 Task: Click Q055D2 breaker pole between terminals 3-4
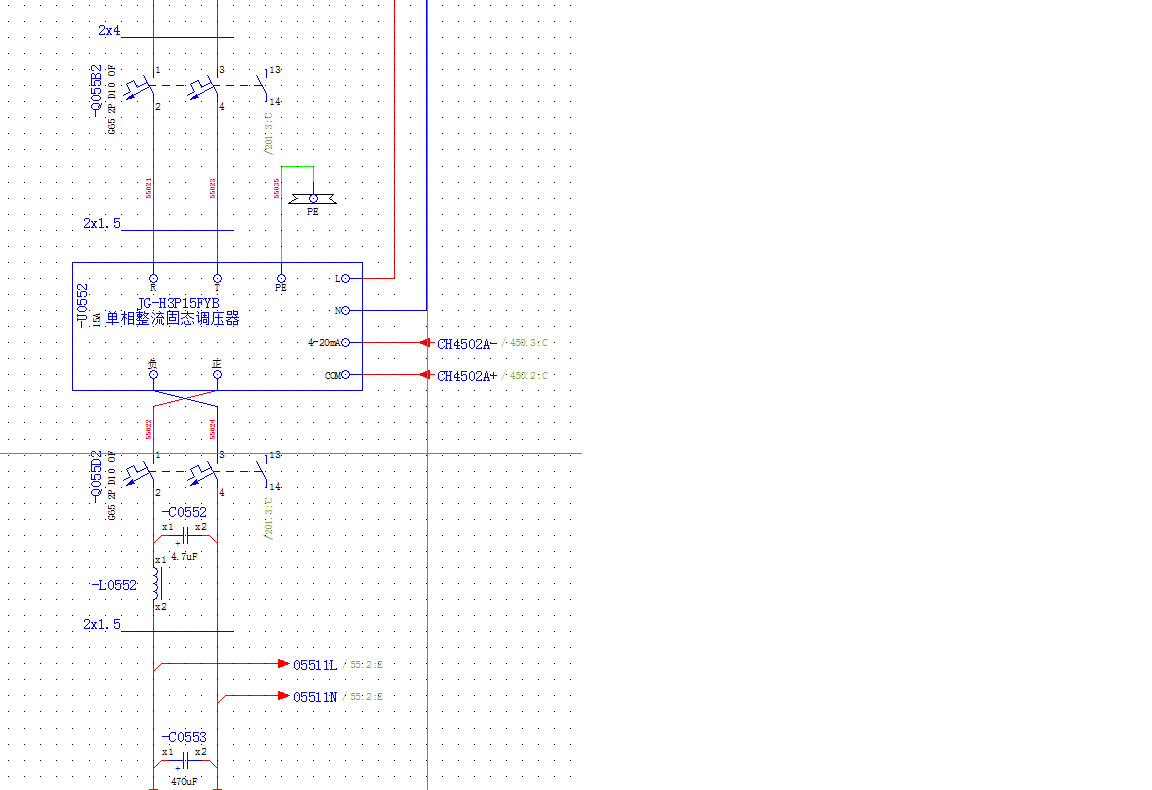point(208,471)
